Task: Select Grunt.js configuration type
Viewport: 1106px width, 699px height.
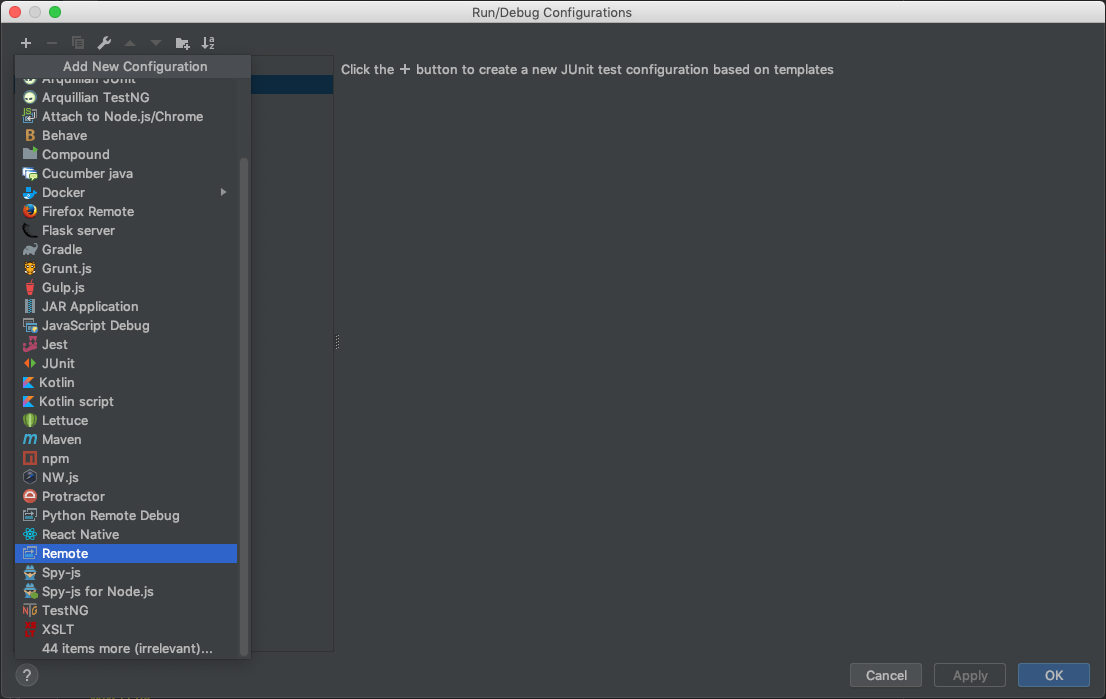Action: pos(126,269)
